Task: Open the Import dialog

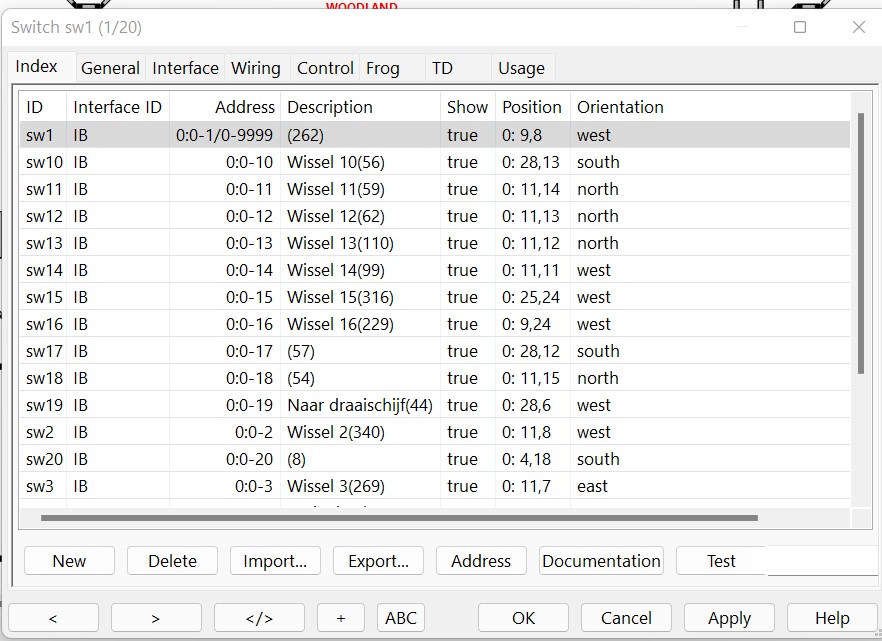Action: pyautogui.click(x=275, y=561)
